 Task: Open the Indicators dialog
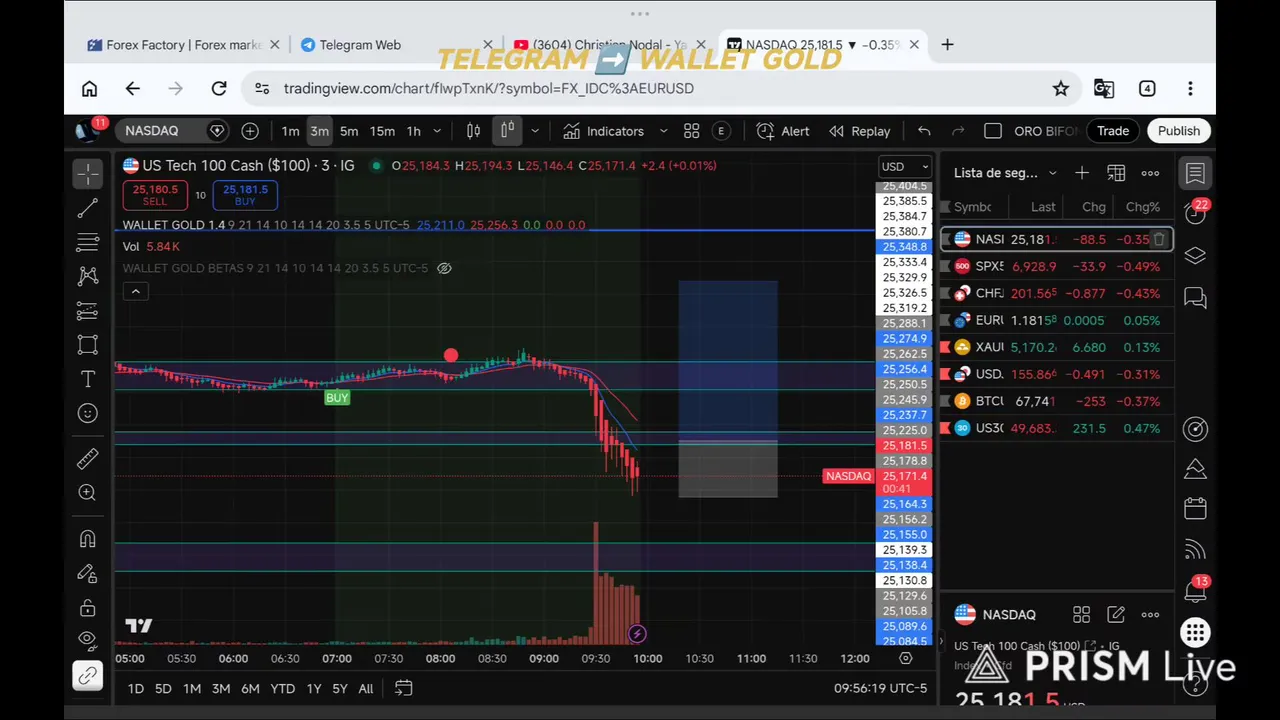tap(603, 131)
